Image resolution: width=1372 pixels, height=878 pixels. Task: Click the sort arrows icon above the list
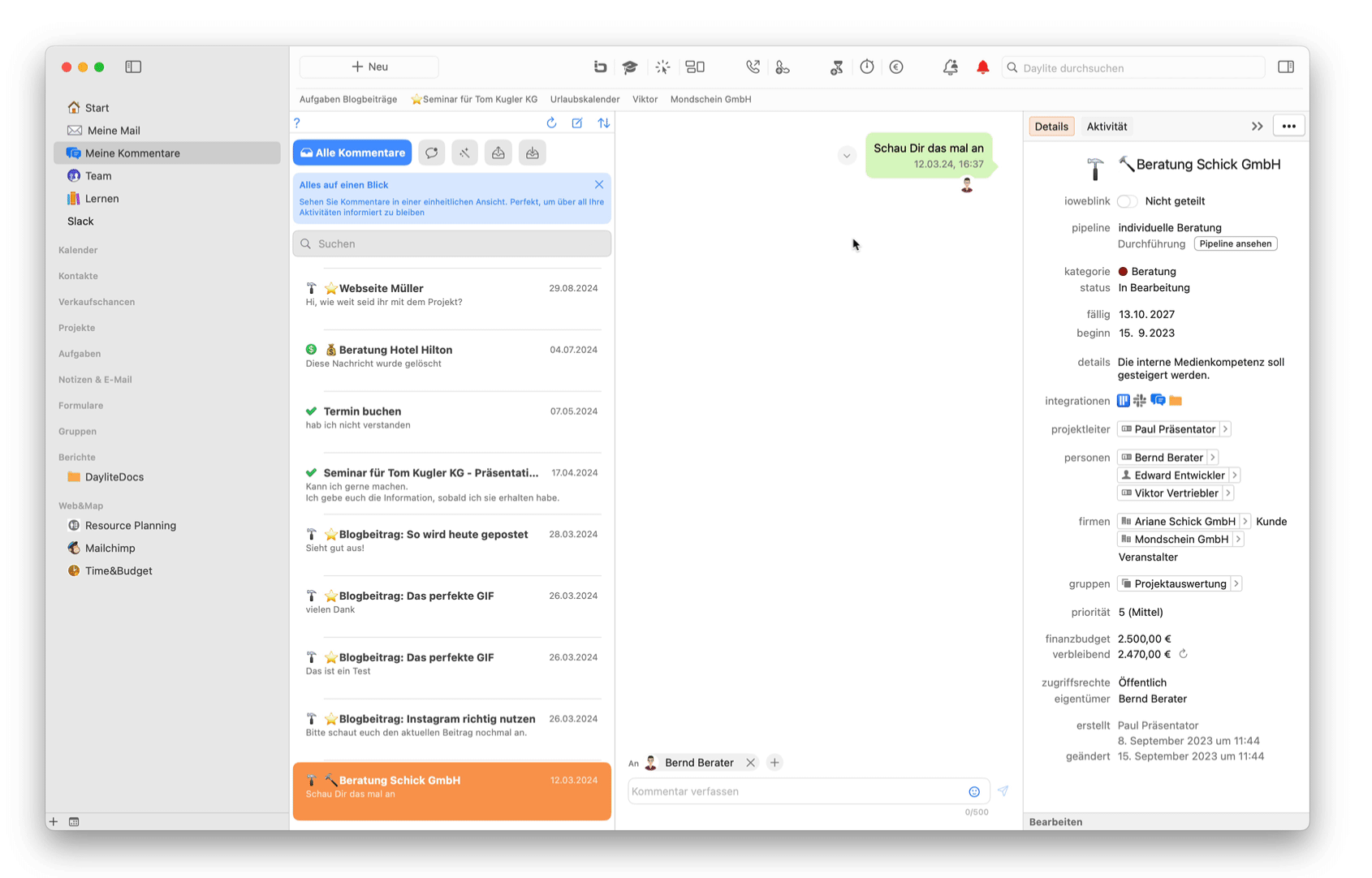[604, 123]
